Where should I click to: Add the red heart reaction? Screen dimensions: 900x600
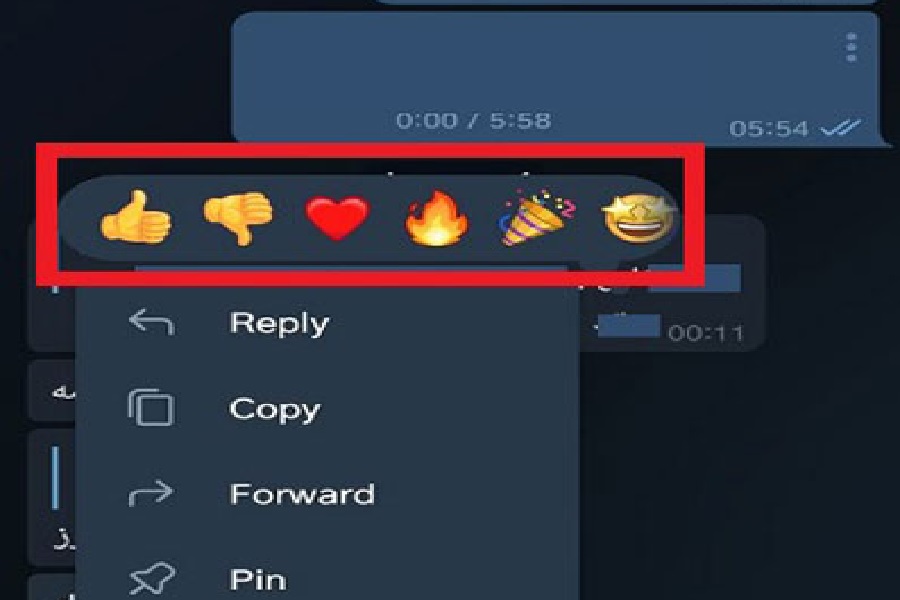click(x=337, y=218)
